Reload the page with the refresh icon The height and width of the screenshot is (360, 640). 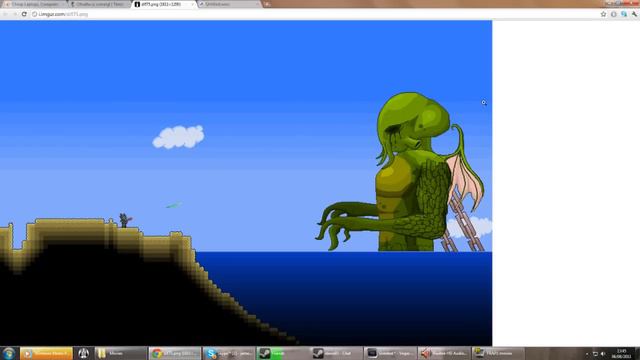click(x=24, y=14)
